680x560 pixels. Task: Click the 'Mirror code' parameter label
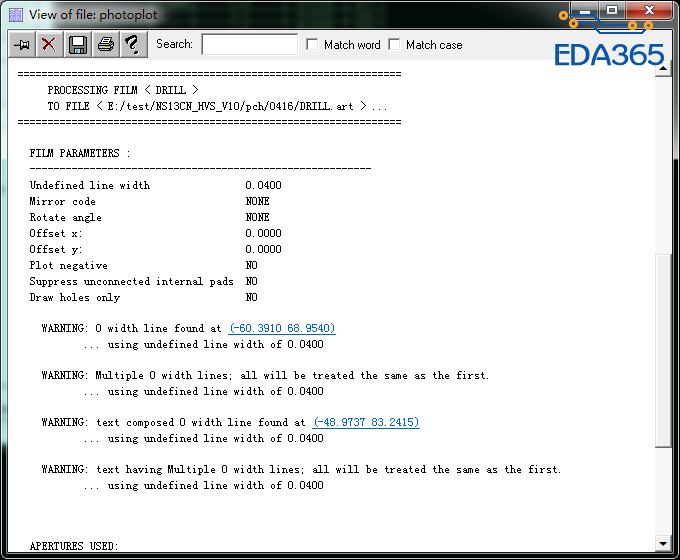click(62, 202)
